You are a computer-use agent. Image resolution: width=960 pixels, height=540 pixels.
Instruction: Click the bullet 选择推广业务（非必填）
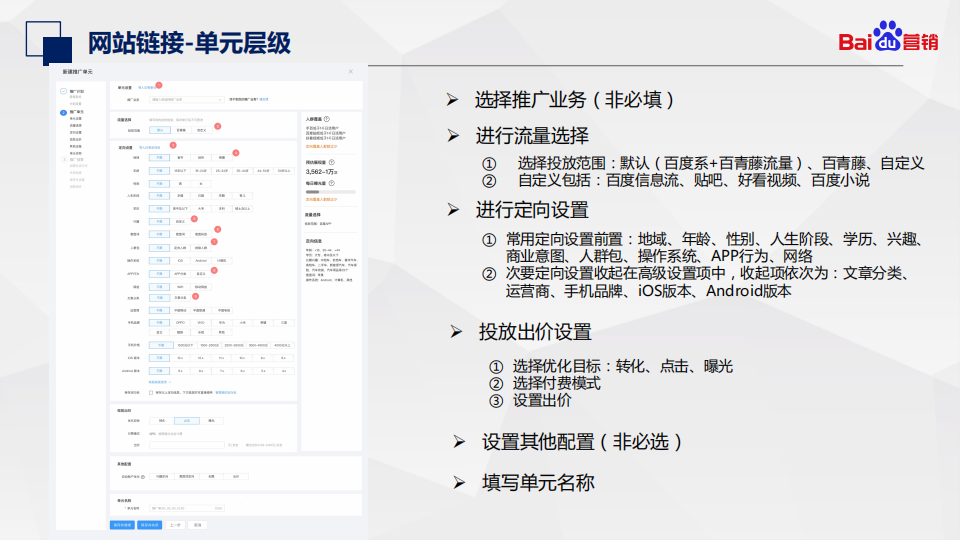click(574, 99)
